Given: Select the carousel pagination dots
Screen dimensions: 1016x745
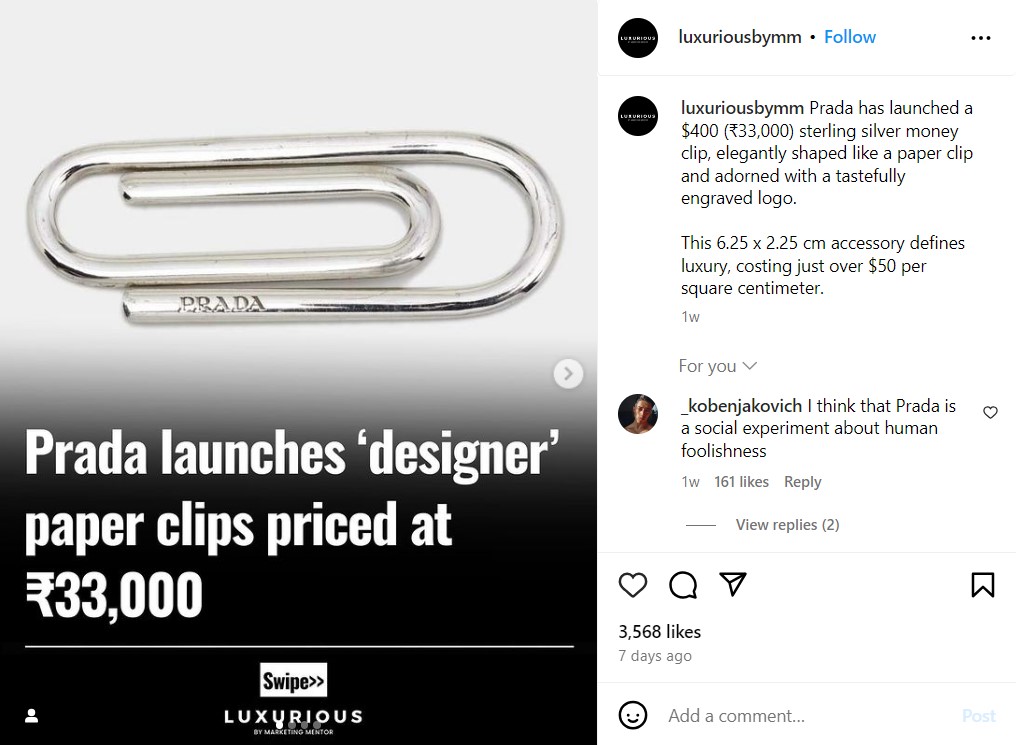Looking at the screenshot, I should tap(298, 725).
